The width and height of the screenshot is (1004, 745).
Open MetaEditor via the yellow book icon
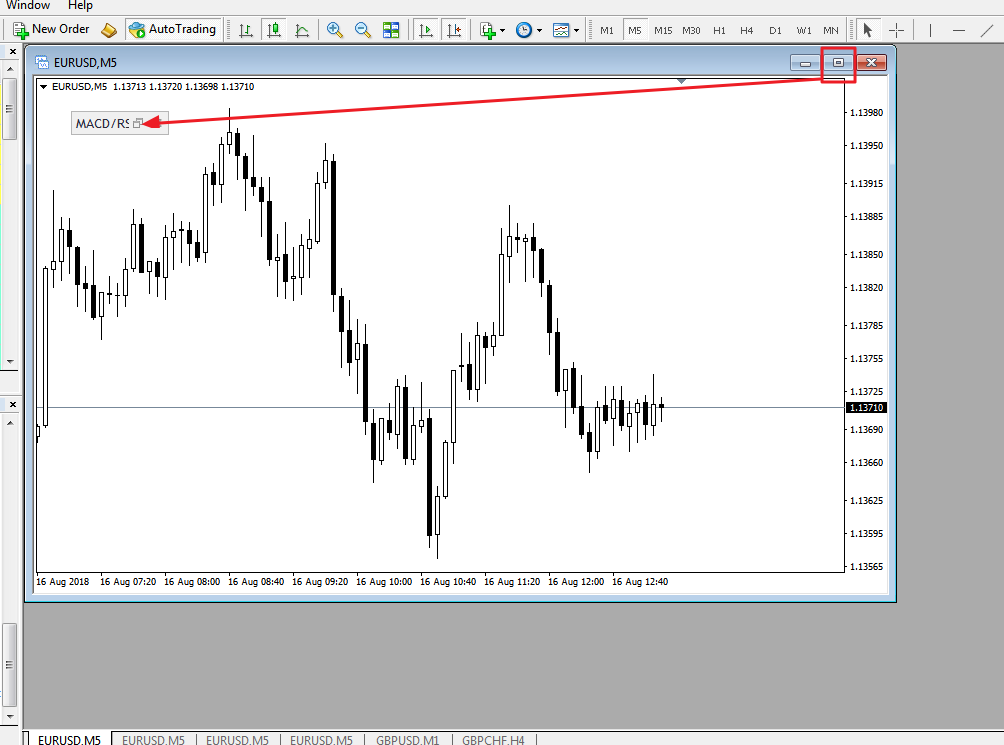pos(109,30)
